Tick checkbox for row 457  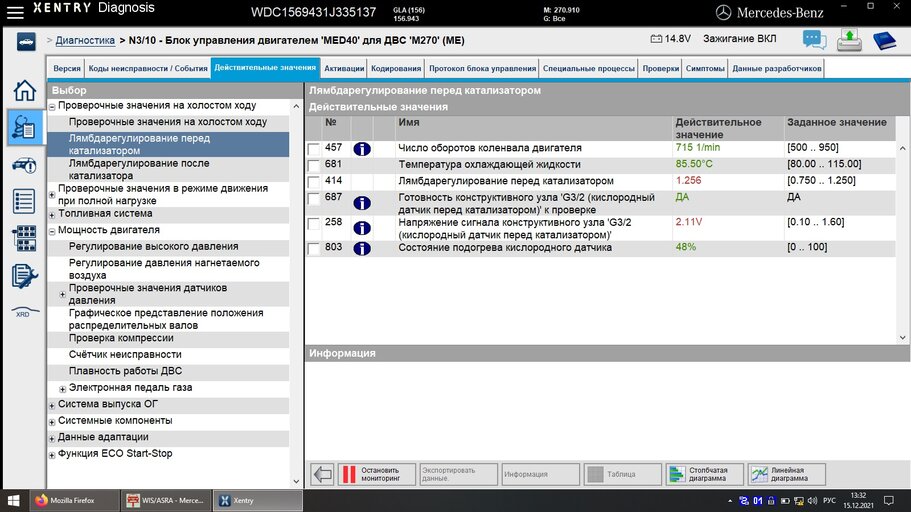(x=314, y=149)
